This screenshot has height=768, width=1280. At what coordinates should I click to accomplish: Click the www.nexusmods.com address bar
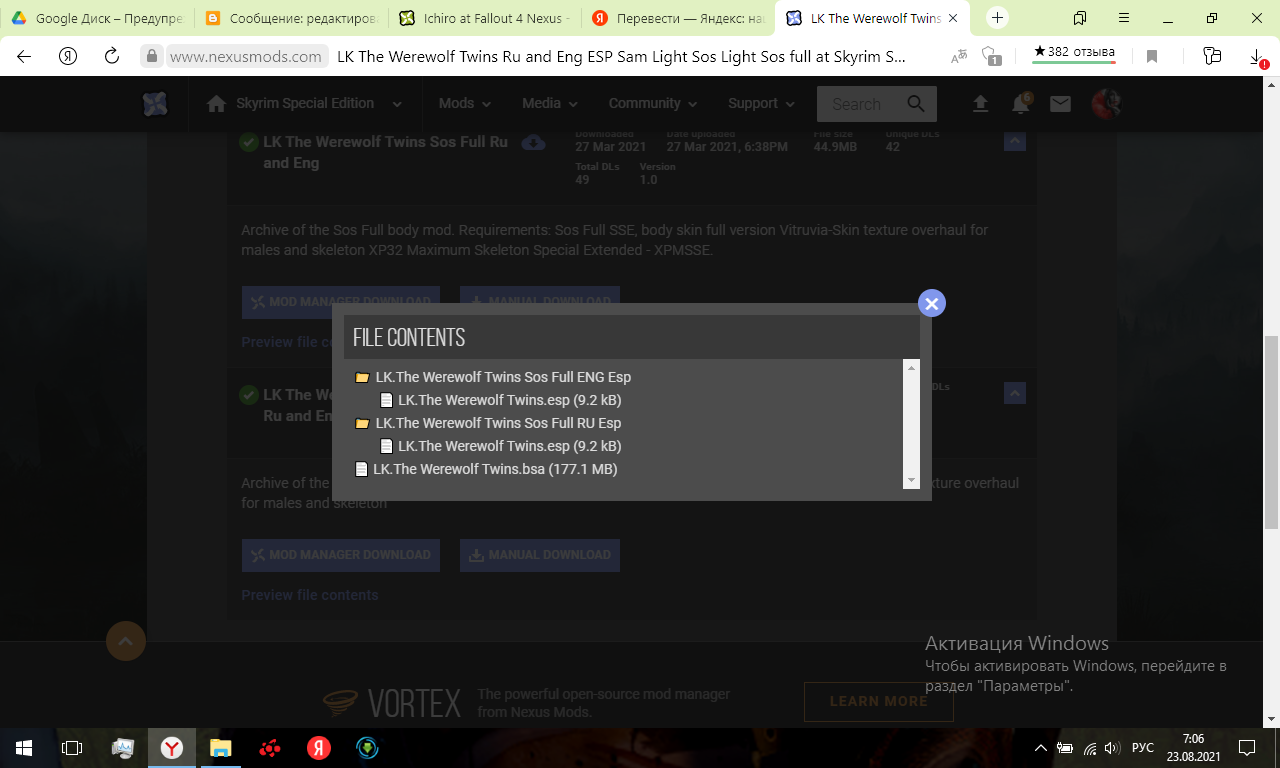(245, 57)
